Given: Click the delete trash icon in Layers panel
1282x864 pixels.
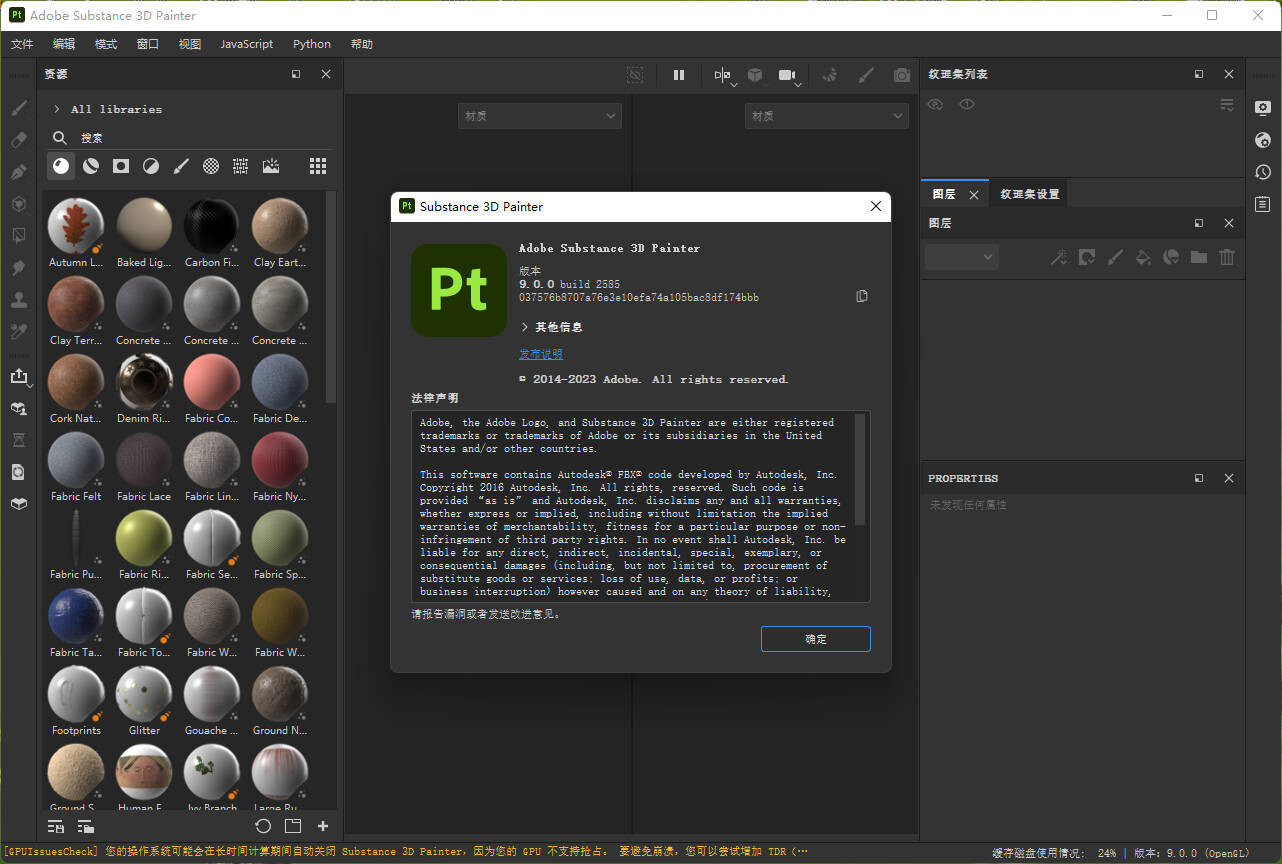Looking at the screenshot, I should tap(1227, 257).
